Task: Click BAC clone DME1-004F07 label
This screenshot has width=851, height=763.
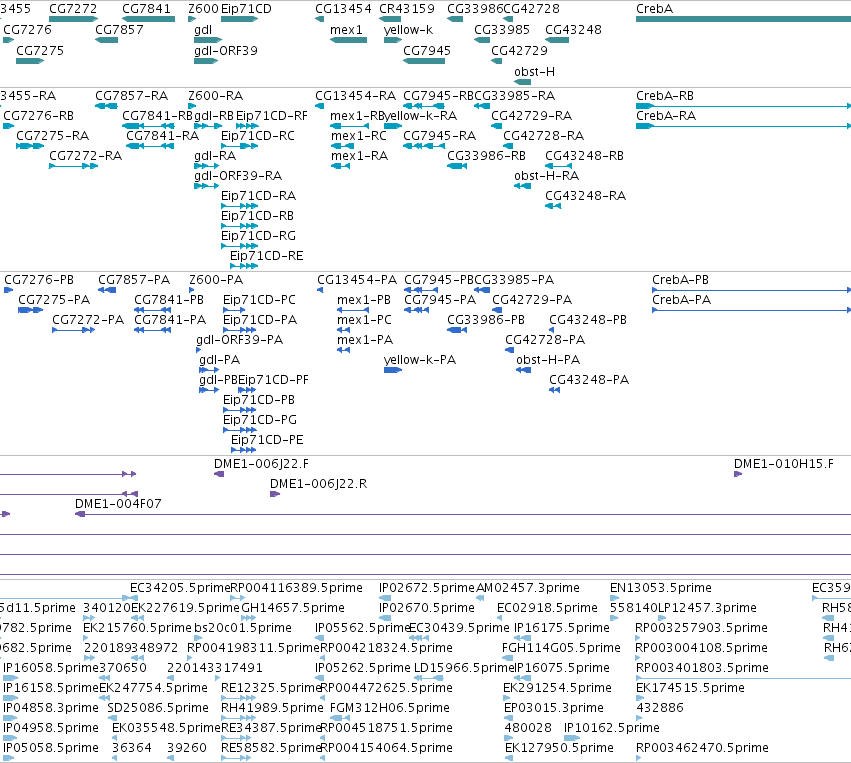Action: 118,504
